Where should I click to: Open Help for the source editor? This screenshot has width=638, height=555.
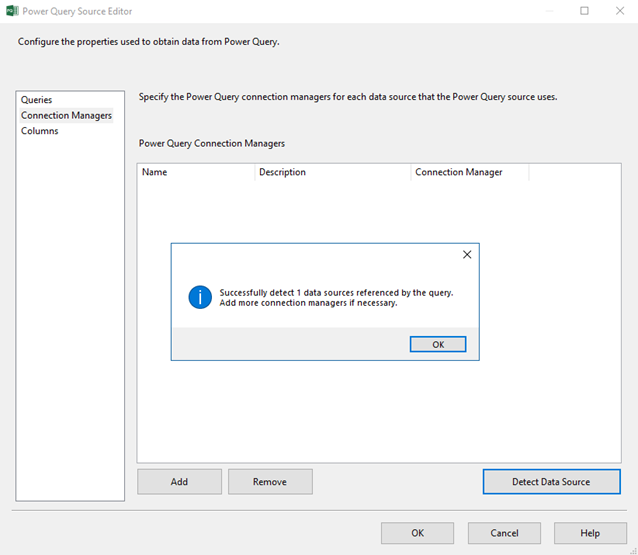[x=590, y=533]
